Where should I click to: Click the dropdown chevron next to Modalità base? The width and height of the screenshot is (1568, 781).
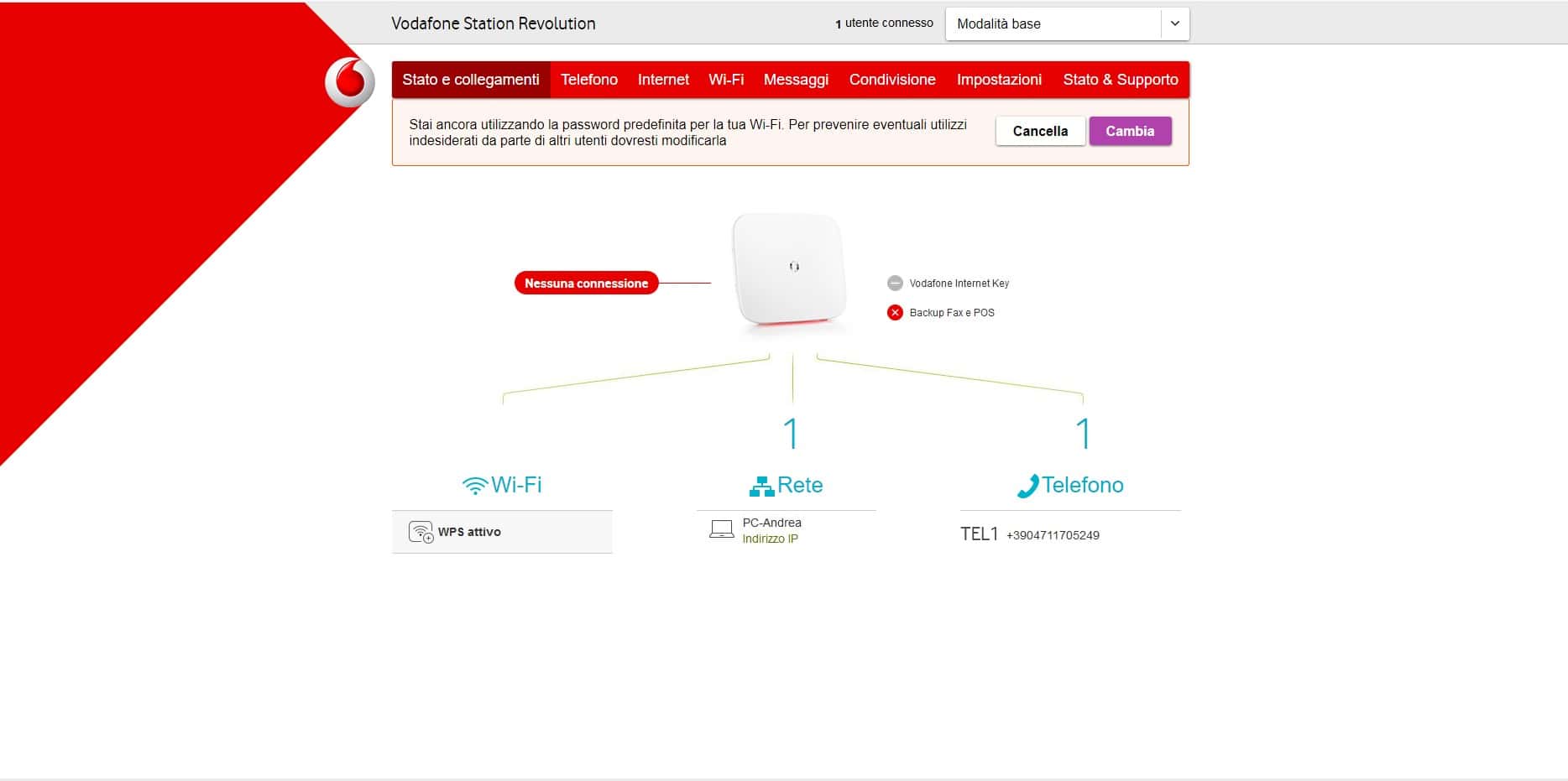tap(1174, 23)
